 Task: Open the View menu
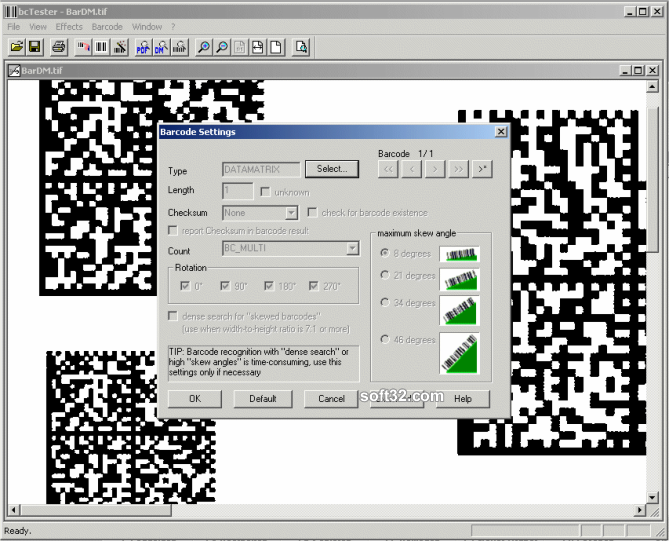pyautogui.click(x=38, y=27)
